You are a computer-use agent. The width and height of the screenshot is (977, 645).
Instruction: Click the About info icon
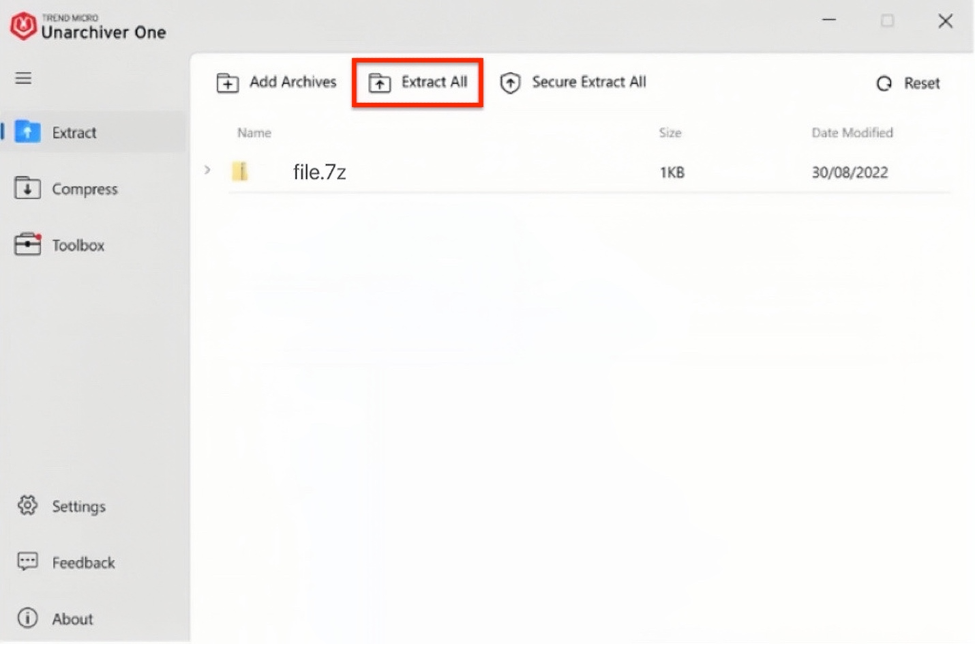pos(27,618)
